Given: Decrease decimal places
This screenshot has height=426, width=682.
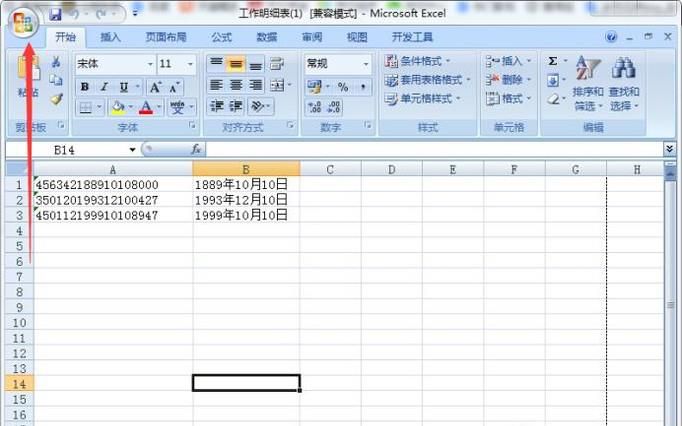Looking at the screenshot, I should [334, 107].
